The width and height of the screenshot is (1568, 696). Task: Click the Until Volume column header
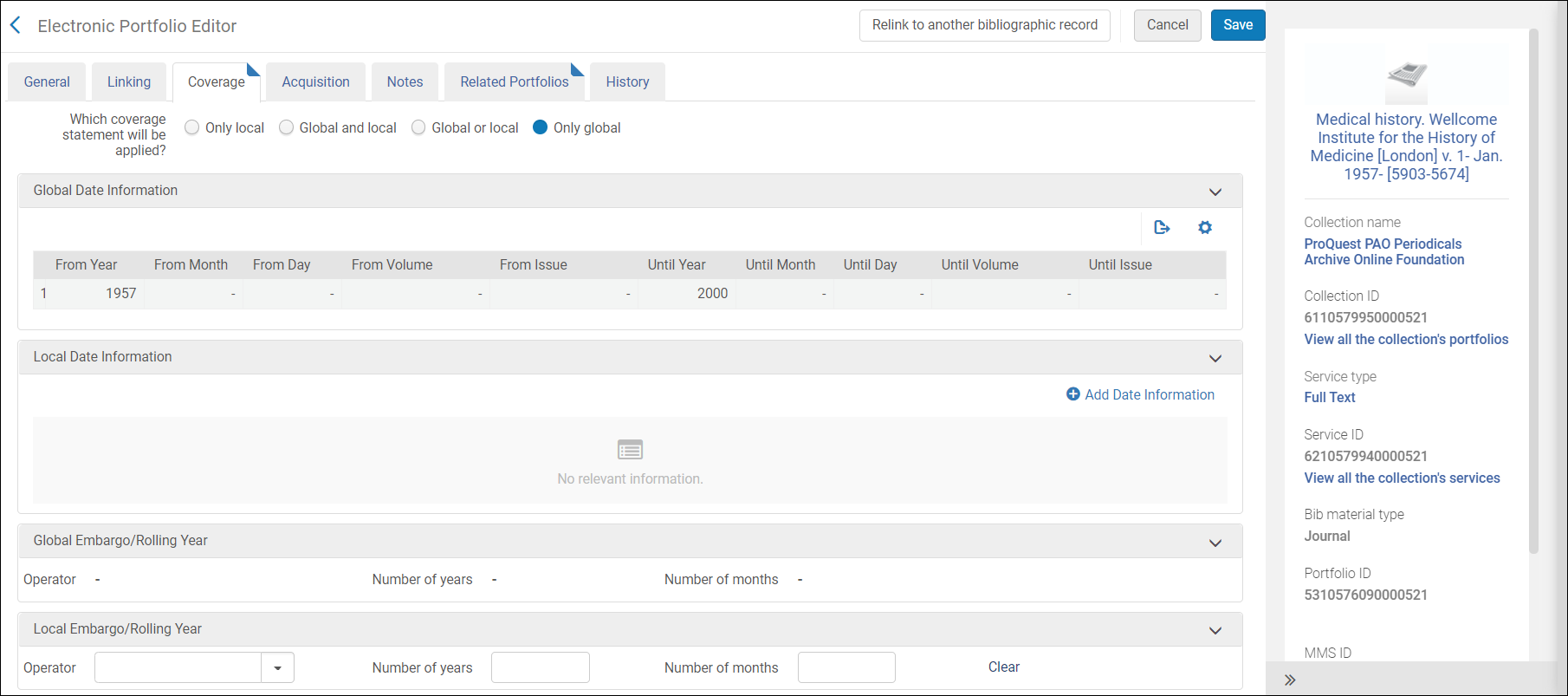[x=980, y=264]
